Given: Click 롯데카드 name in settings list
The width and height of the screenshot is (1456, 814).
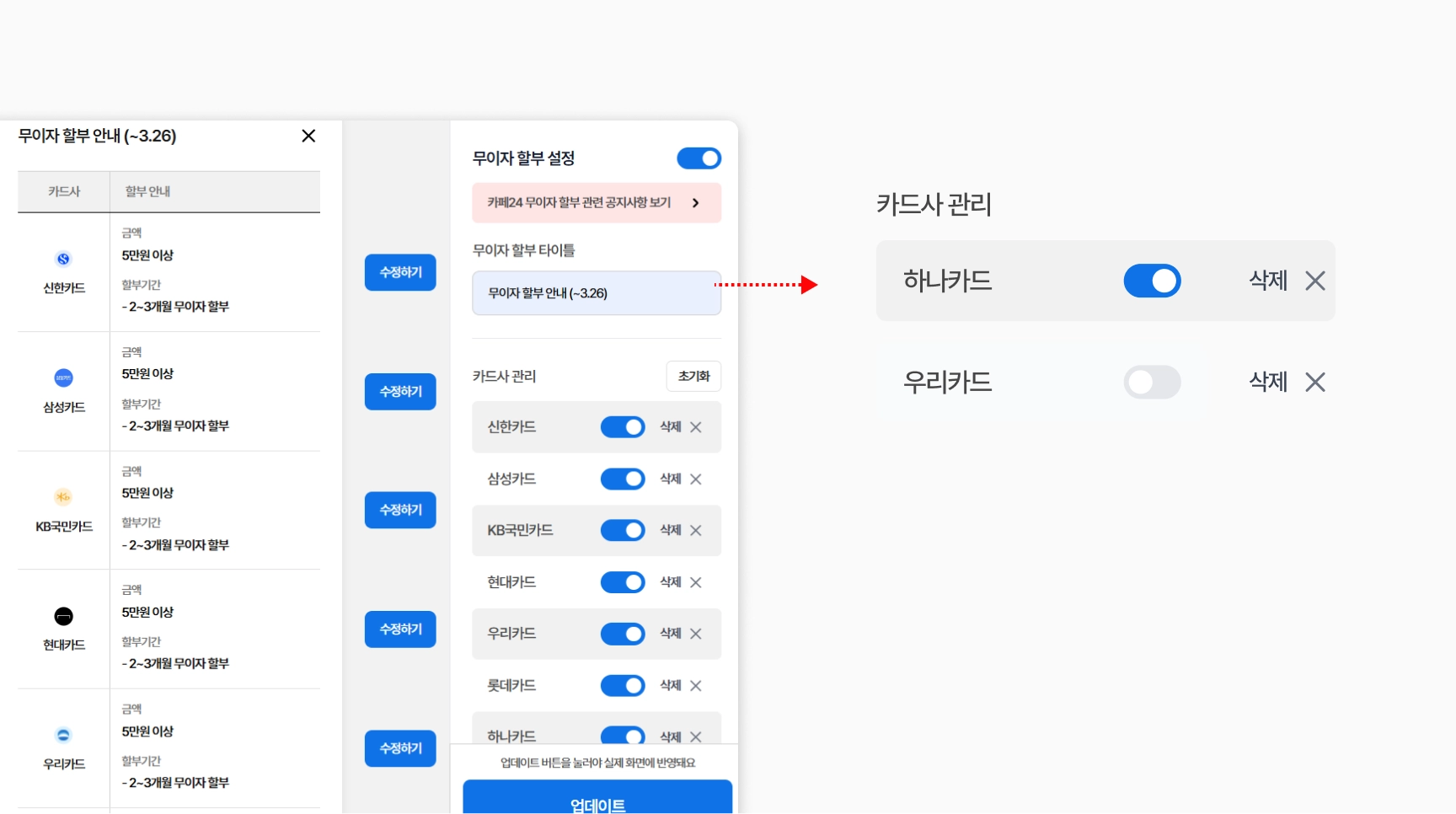Looking at the screenshot, I should pos(511,686).
